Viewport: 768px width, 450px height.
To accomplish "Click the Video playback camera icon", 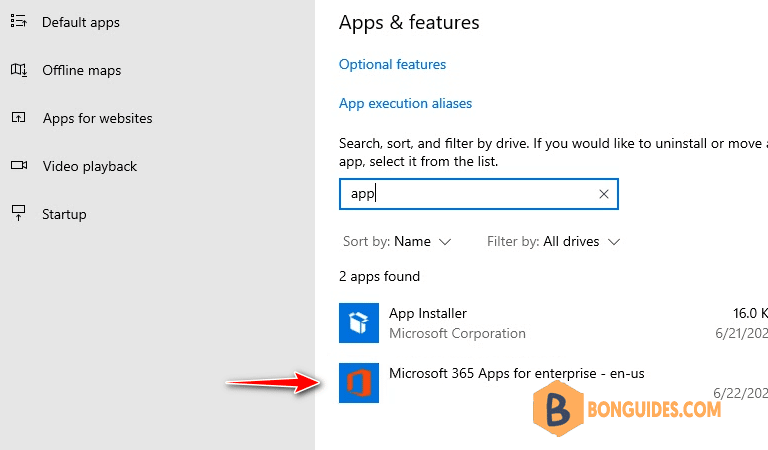I will point(19,165).
